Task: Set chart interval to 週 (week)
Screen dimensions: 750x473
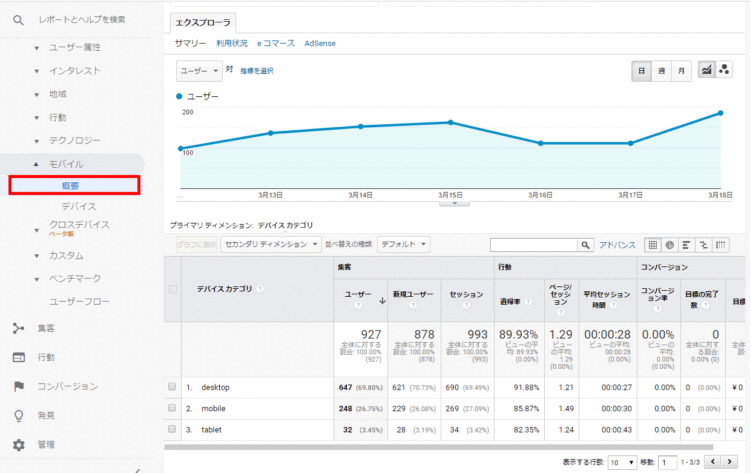Action: point(662,71)
